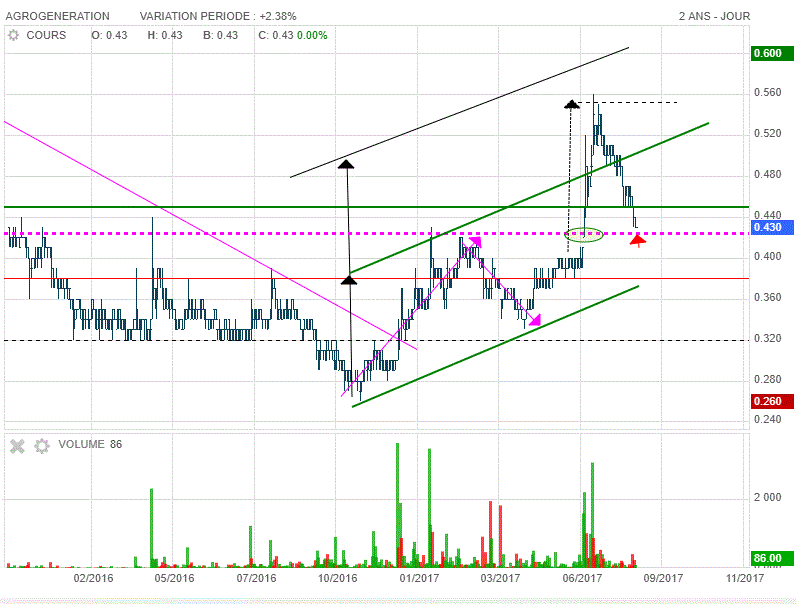The width and height of the screenshot is (797, 604).
Task: Click the 0.560 price axis label
Action: pyautogui.click(x=768, y=93)
